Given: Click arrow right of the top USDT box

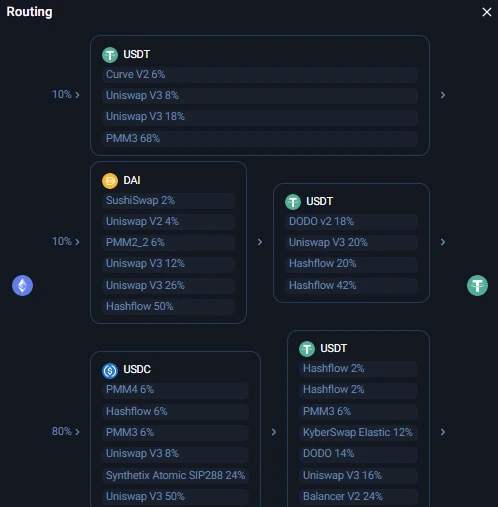Looking at the screenshot, I should 443,95.
